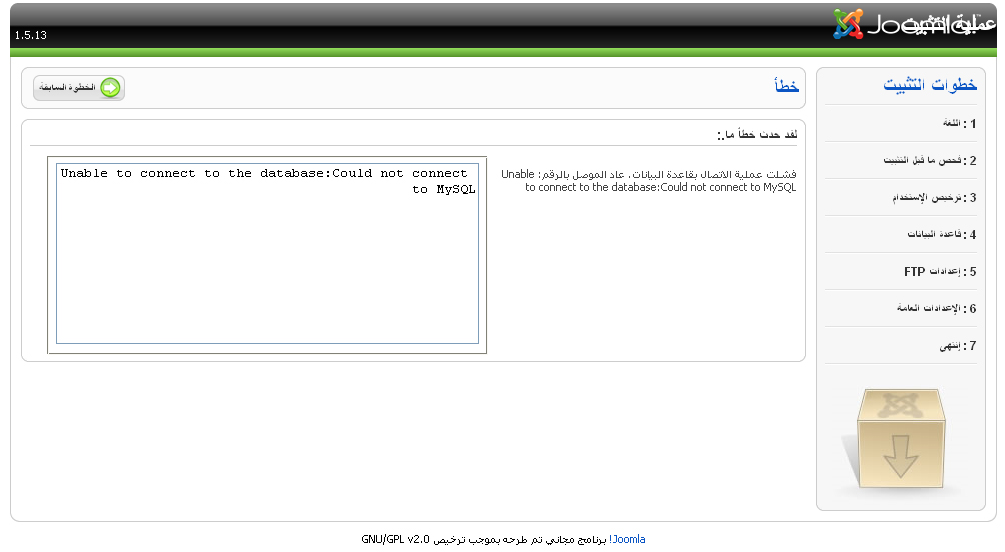Open the Joomla! link in the footer

[x=628, y=539]
